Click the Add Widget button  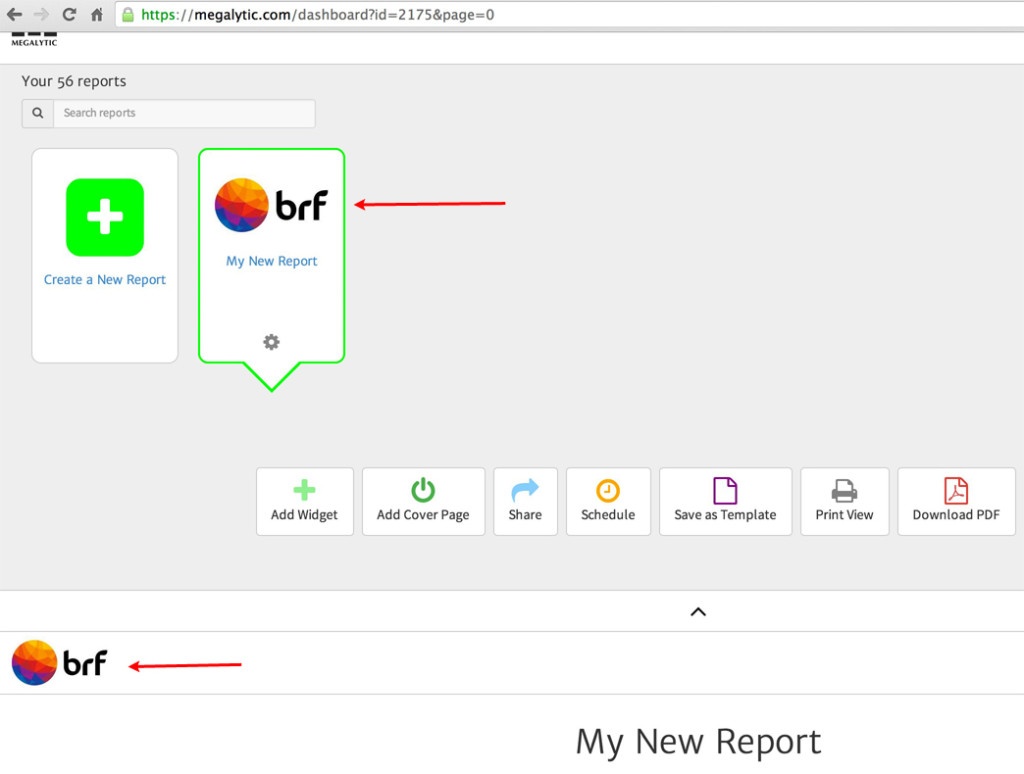click(304, 501)
